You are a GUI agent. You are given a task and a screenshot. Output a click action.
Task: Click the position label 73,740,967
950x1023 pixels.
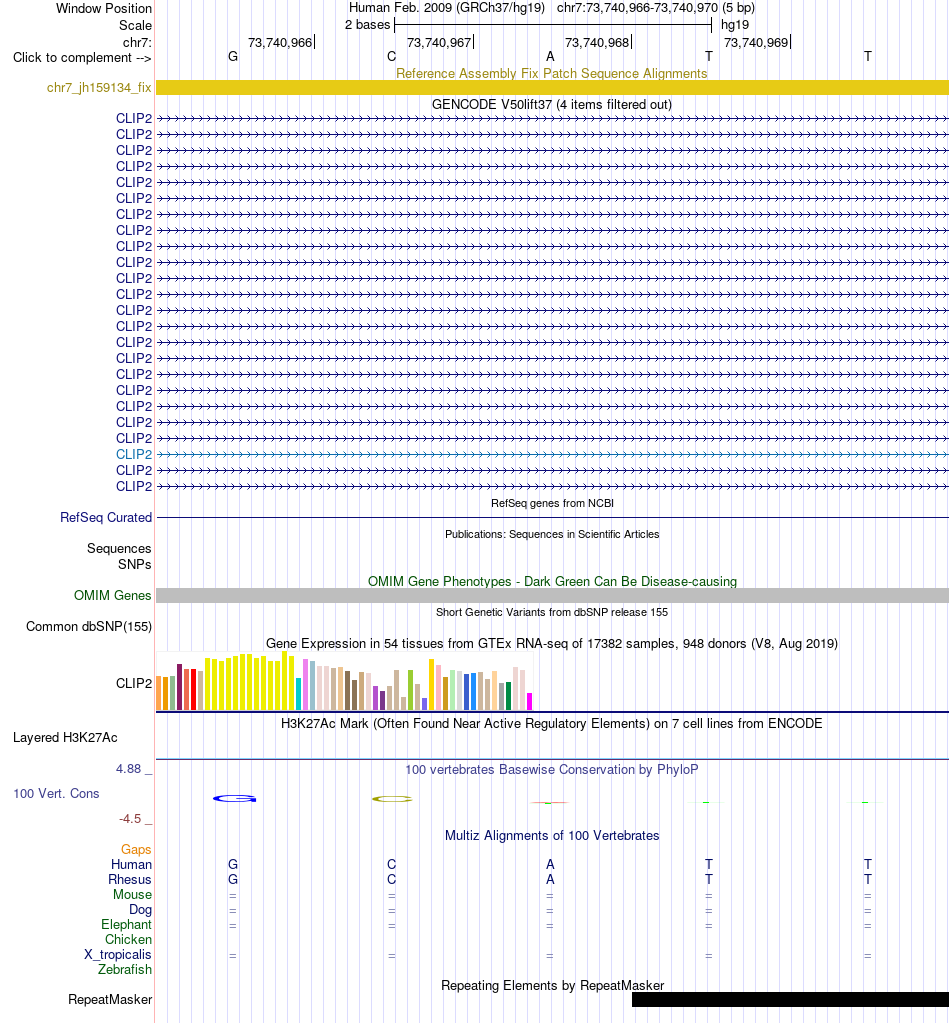click(x=439, y=42)
